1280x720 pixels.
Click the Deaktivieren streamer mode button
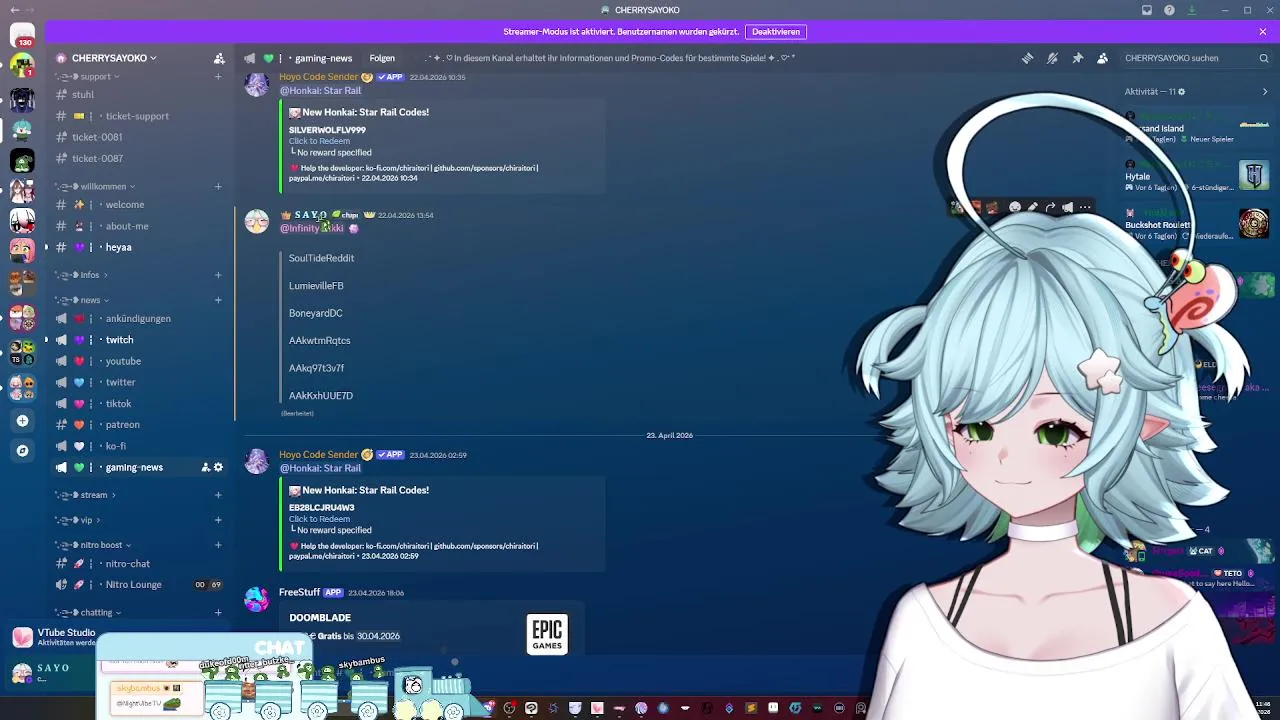click(x=776, y=32)
